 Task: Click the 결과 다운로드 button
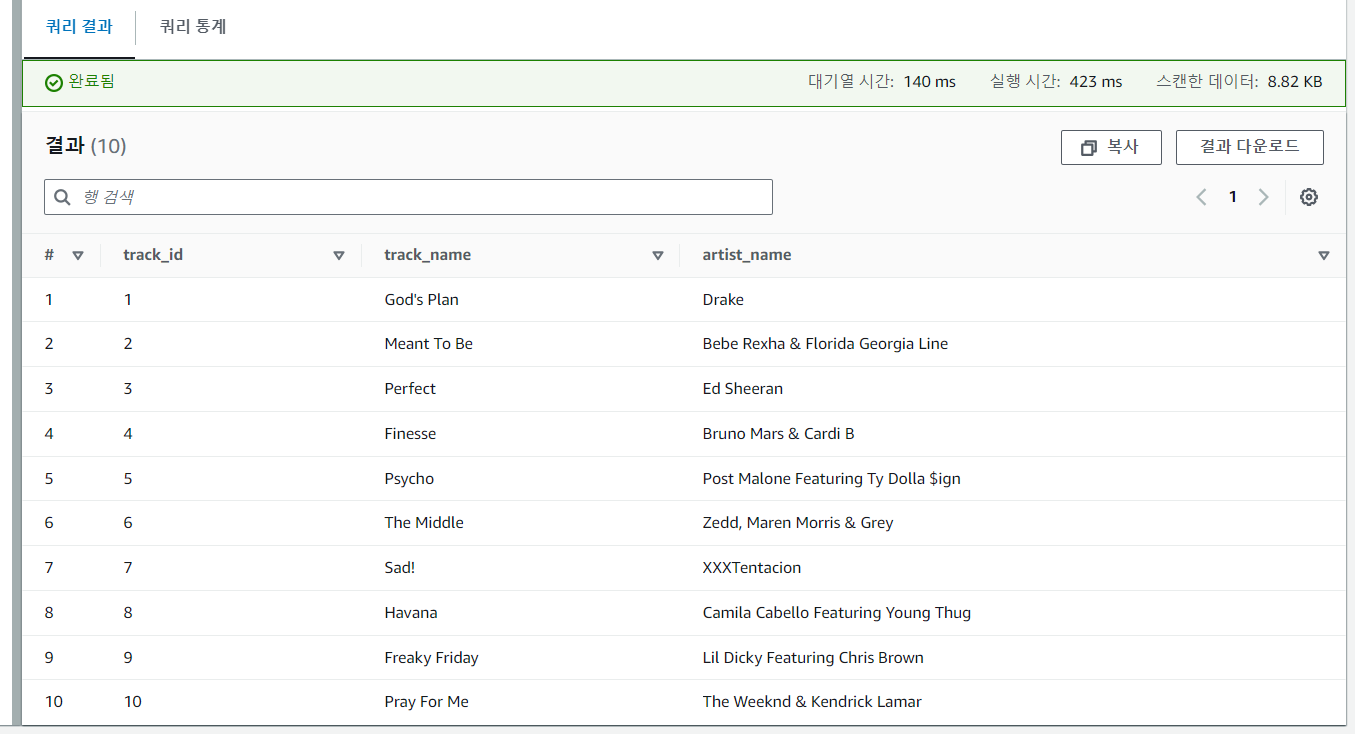tap(1250, 147)
